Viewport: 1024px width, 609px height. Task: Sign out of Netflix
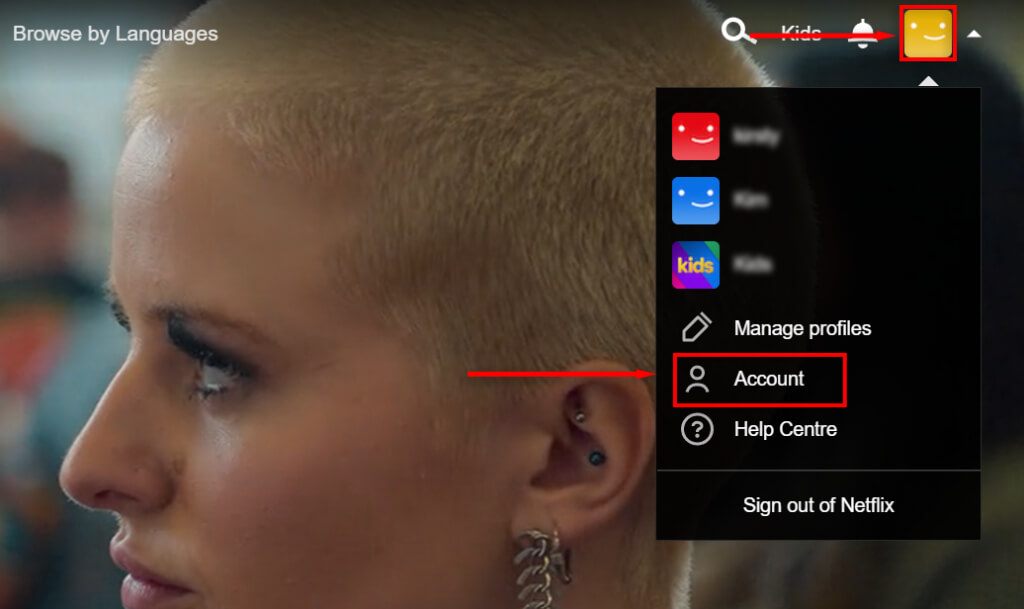pos(818,505)
